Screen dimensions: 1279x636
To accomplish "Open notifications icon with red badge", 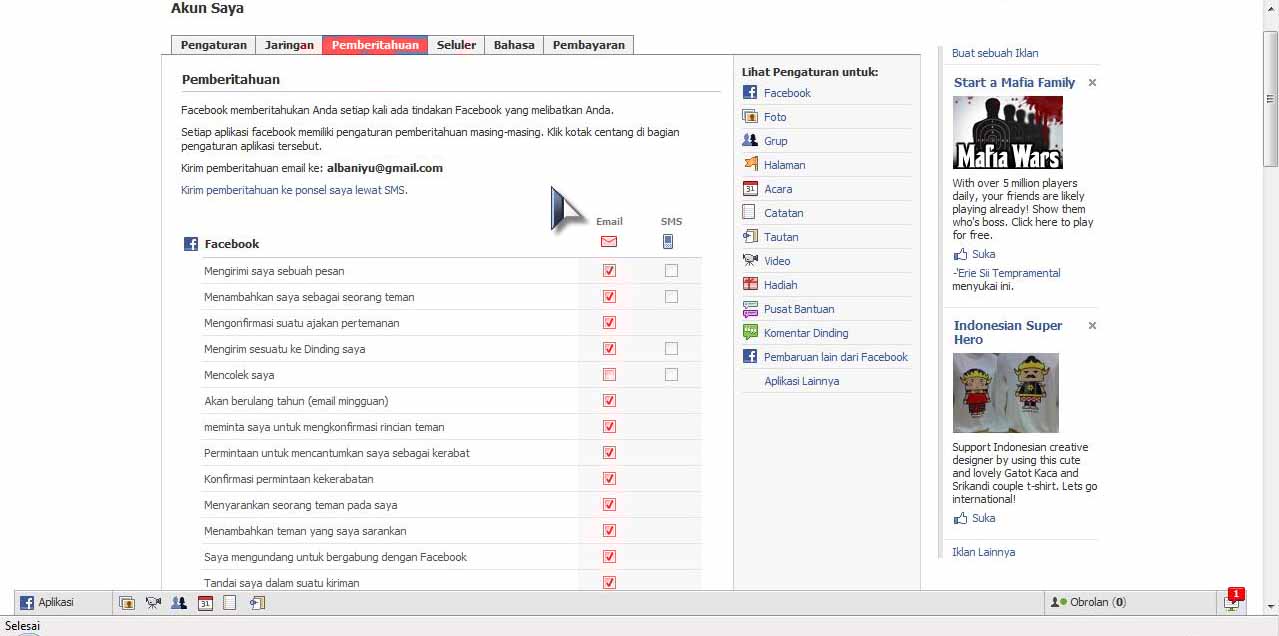I will (x=1233, y=601).
